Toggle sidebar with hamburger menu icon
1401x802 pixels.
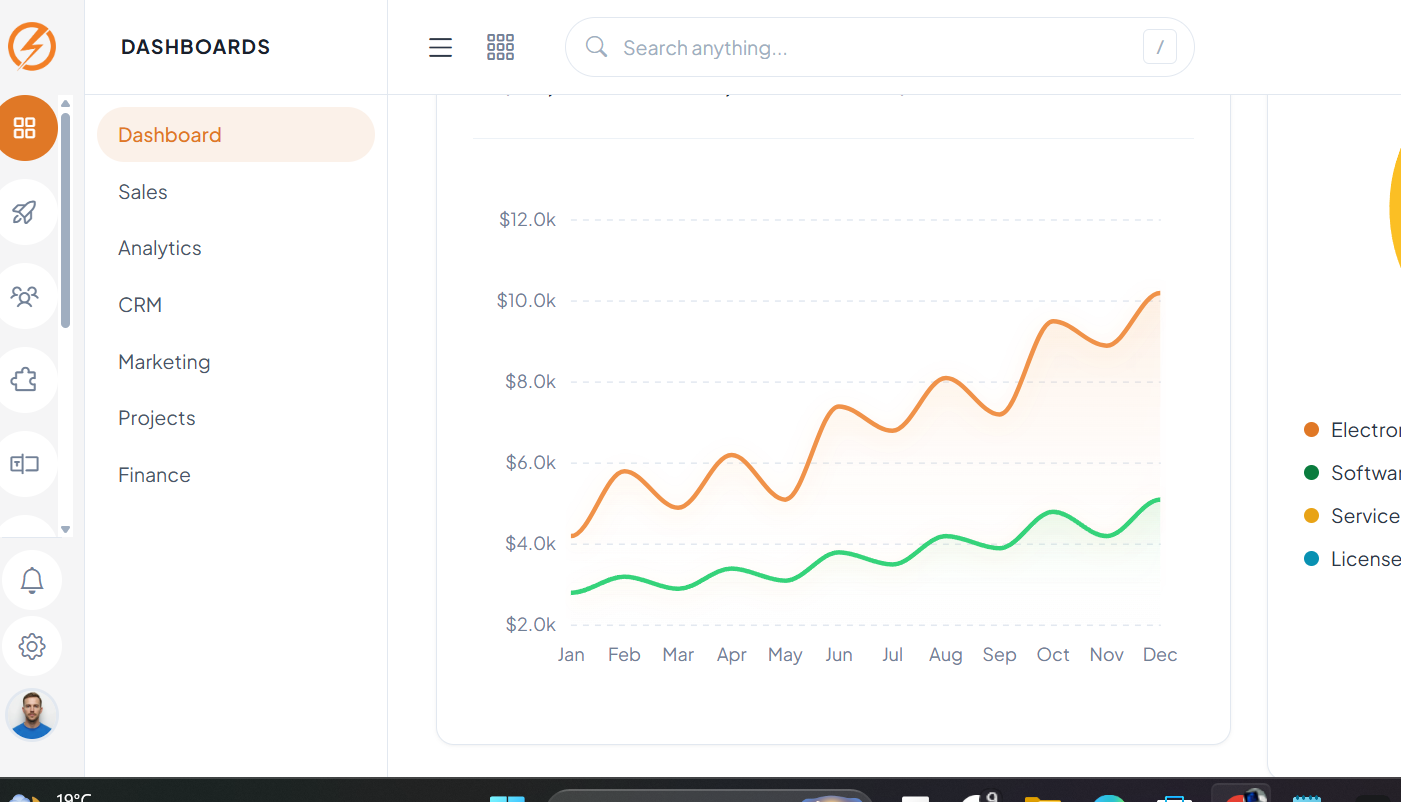(440, 47)
